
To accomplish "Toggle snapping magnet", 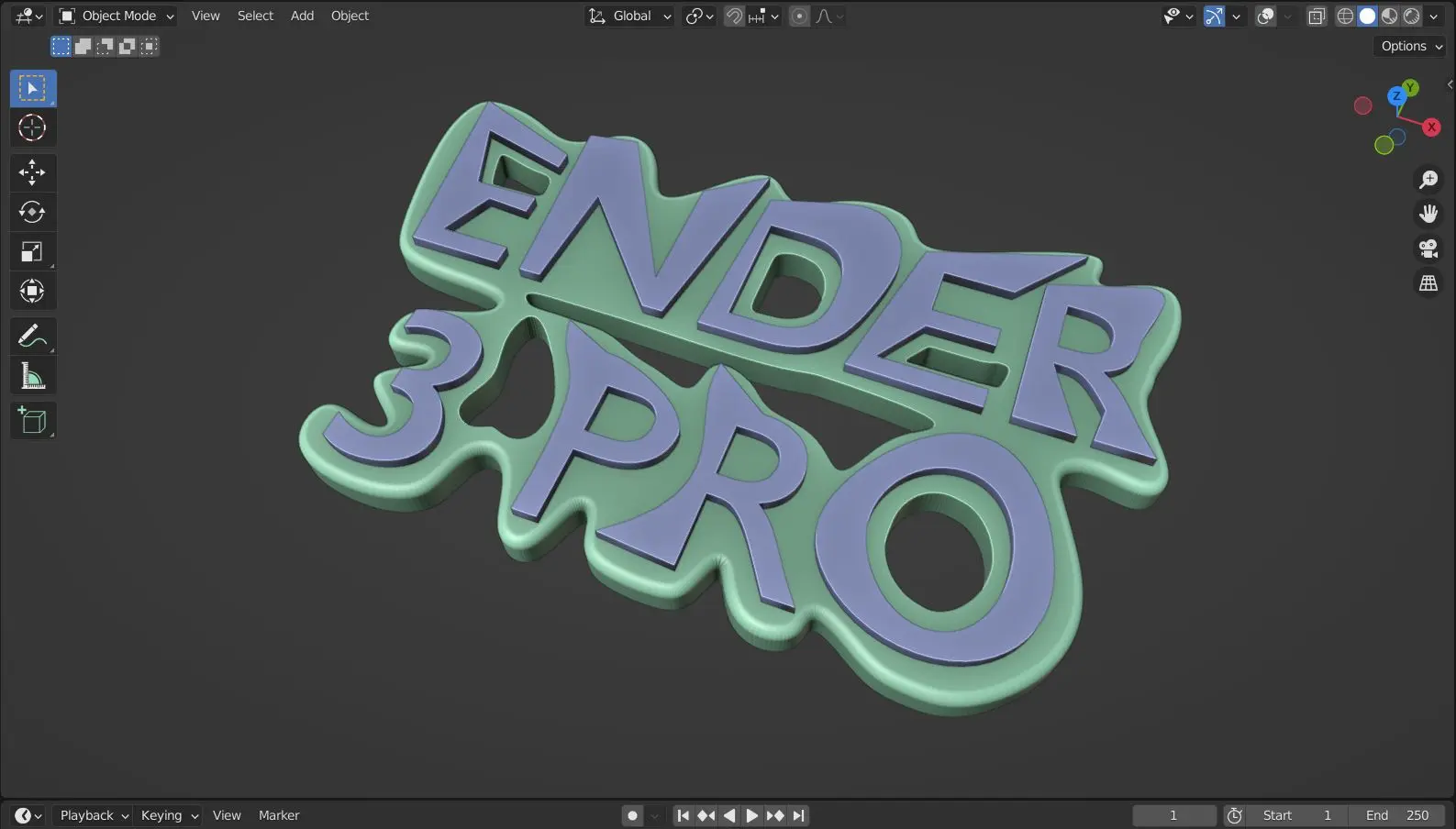I will click(734, 16).
